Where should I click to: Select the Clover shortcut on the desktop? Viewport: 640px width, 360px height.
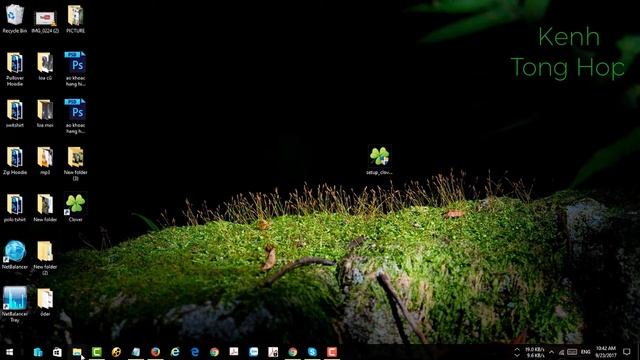(76, 207)
